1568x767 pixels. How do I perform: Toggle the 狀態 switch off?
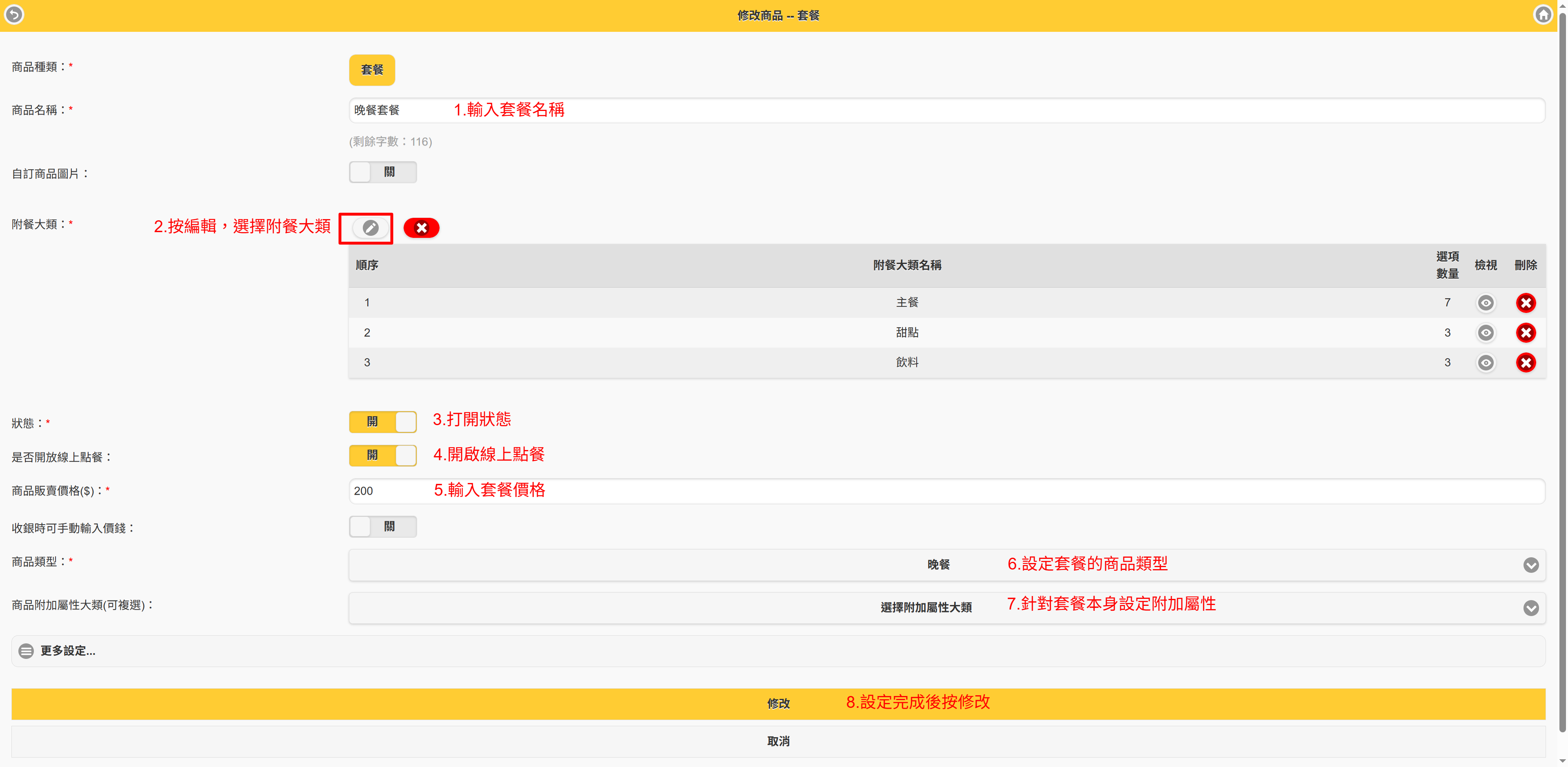click(x=383, y=422)
